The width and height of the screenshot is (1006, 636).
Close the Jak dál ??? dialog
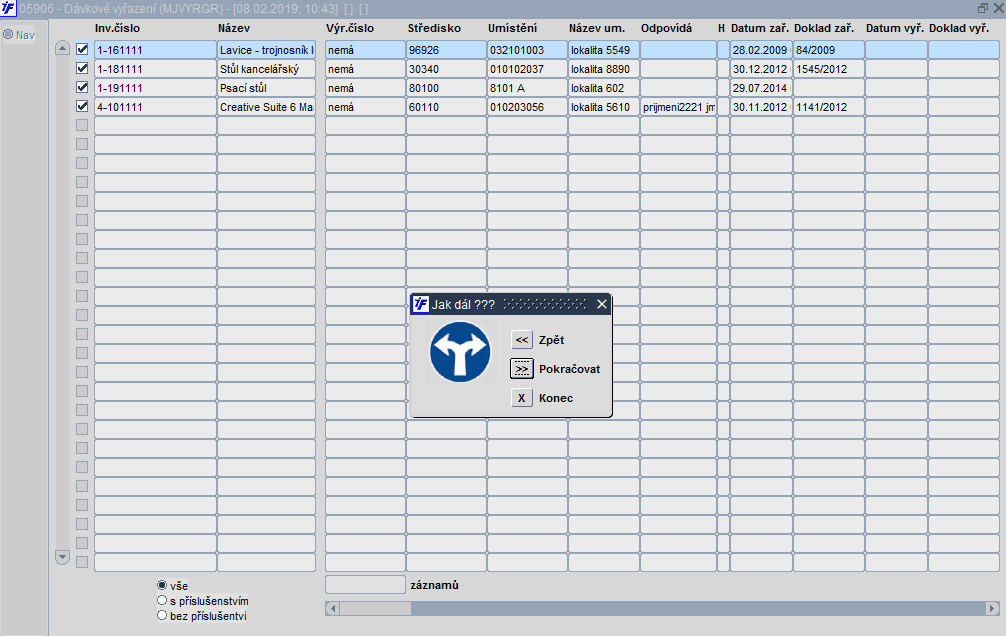[x=602, y=304]
